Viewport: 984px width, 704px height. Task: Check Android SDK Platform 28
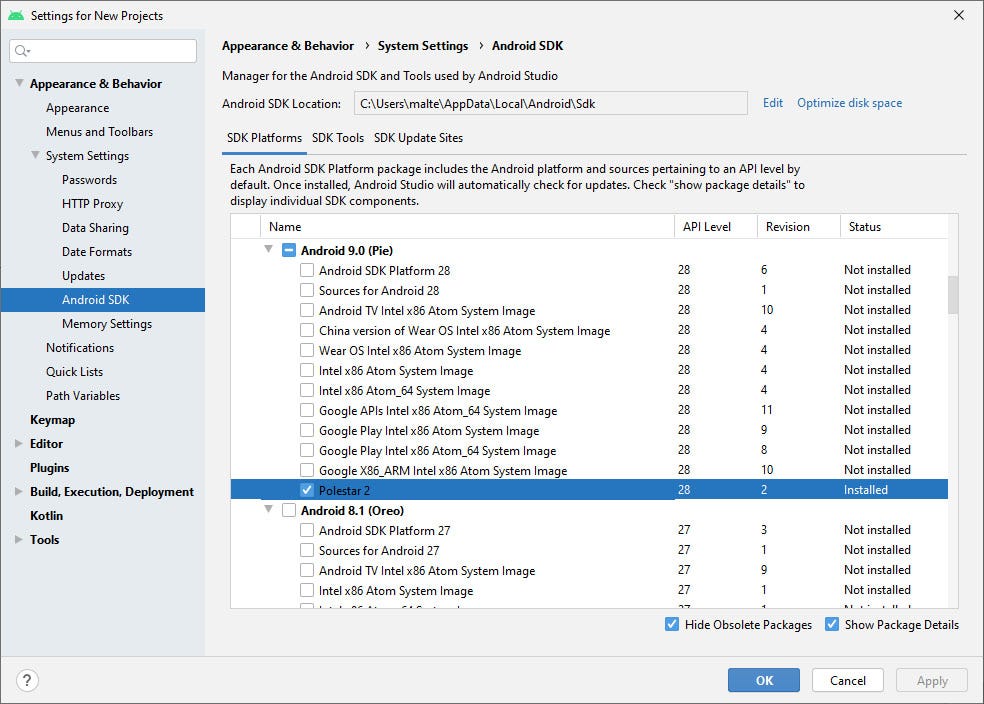[307, 270]
